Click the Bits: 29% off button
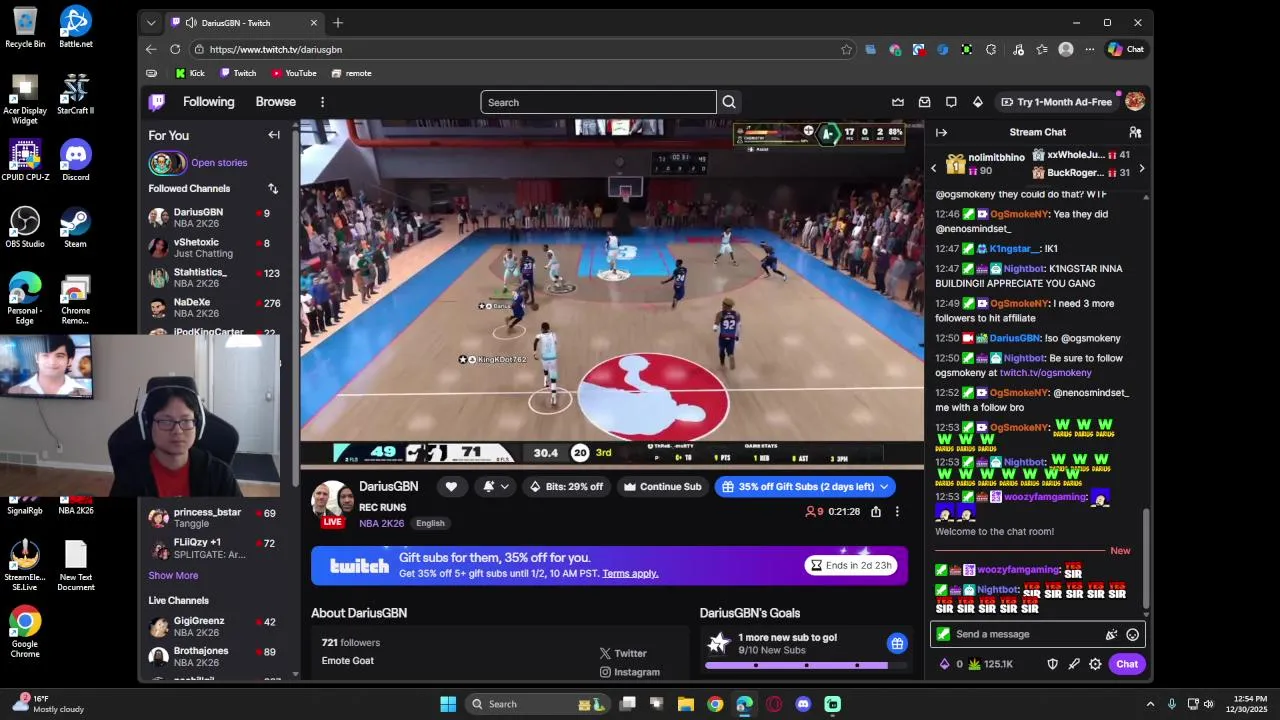Image resolution: width=1280 pixels, height=720 pixels. click(x=566, y=487)
